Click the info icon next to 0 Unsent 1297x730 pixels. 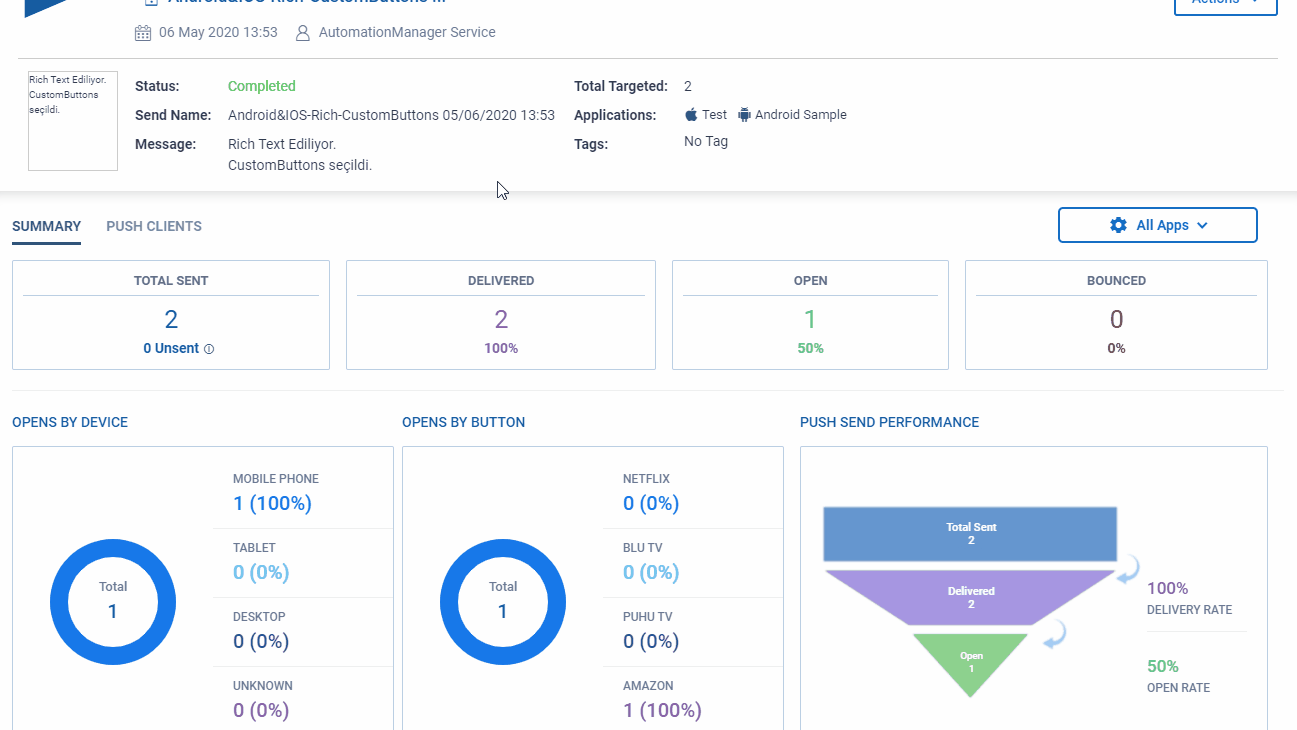point(209,349)
